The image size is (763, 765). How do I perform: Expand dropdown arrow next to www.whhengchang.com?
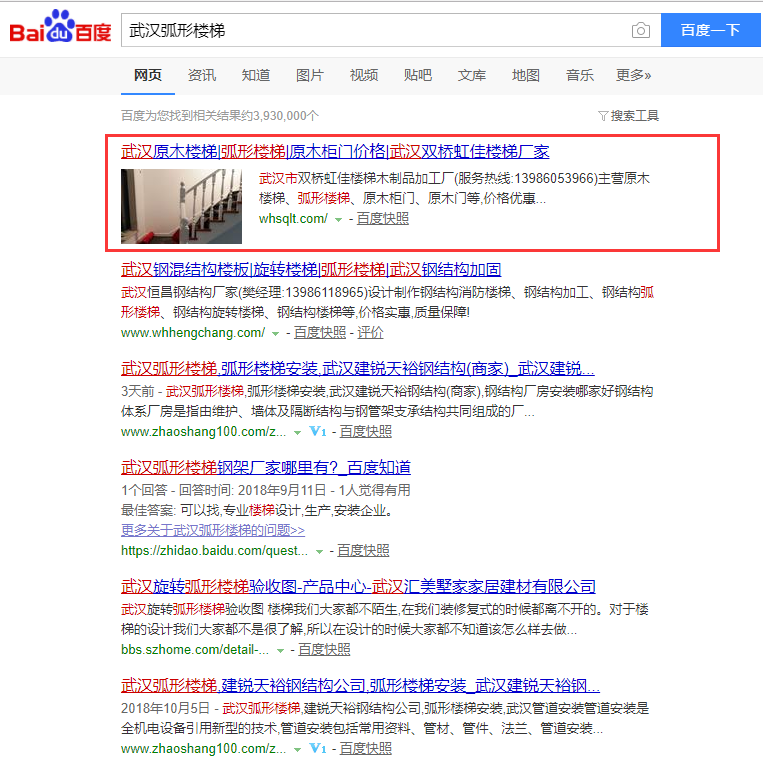pos(275,334)
